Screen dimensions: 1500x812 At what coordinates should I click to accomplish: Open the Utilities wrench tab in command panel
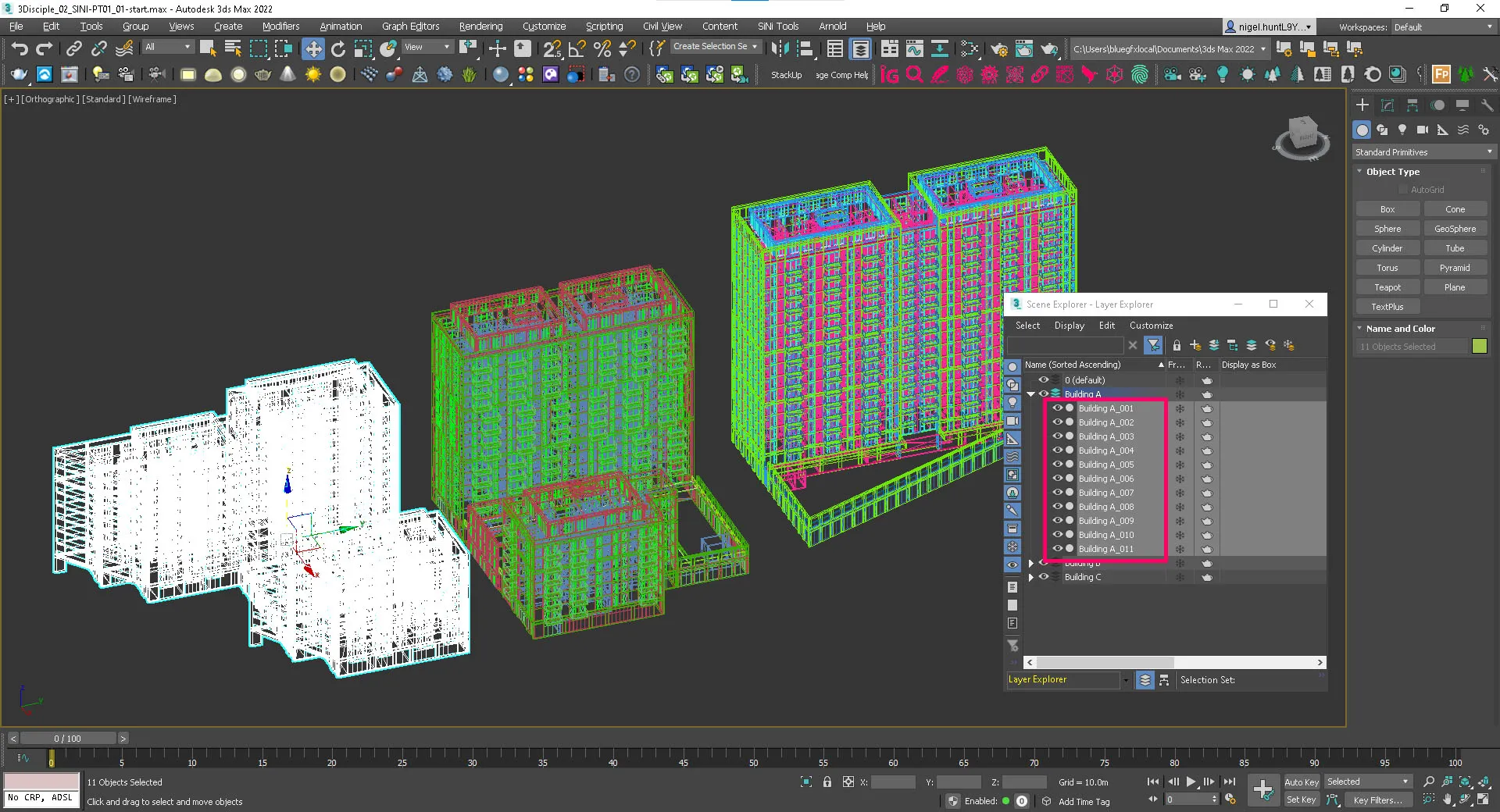pos(1487,105)
